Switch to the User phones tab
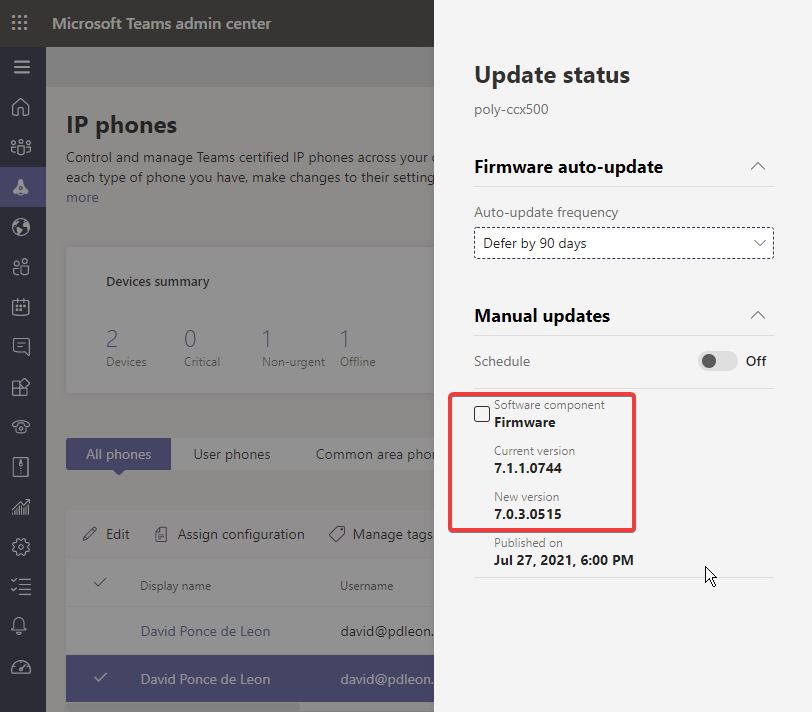 point(232,453)
